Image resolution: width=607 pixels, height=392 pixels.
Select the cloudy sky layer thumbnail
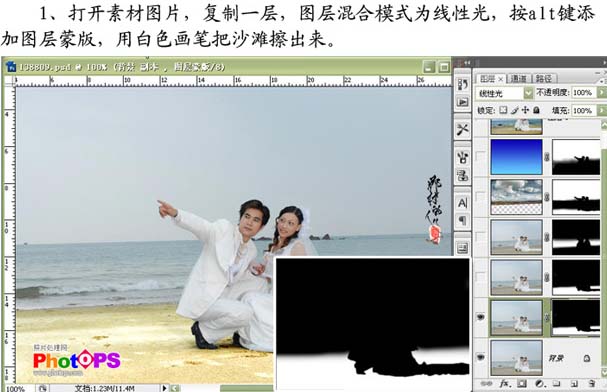click(x=516, y=197)
